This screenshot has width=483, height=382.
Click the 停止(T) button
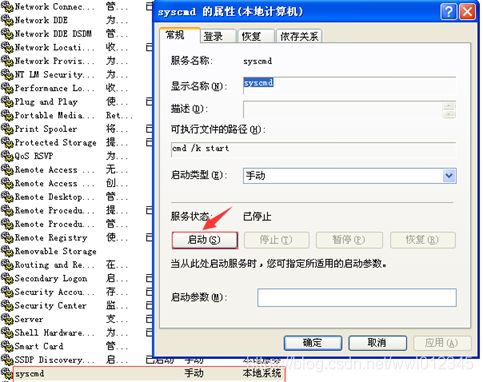click(x=277, y=240)
